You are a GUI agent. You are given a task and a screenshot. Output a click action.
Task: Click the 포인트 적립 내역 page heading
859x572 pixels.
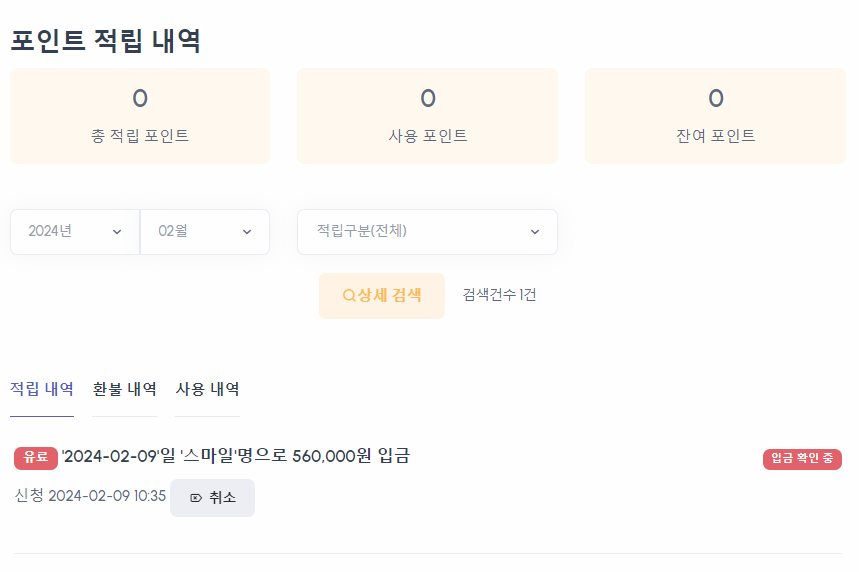pyautogui.click(x=106, y=41)
